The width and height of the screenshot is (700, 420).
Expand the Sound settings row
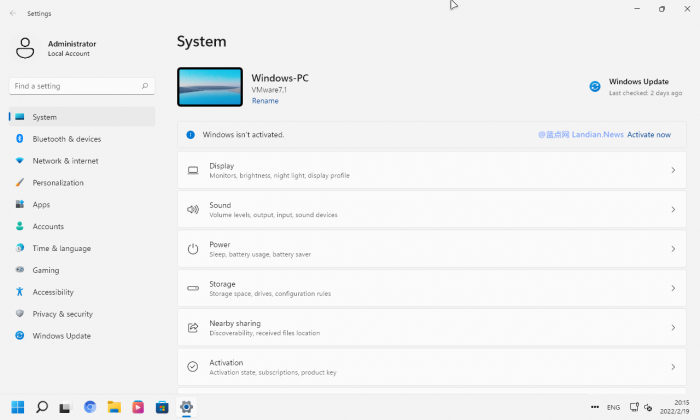[x=431, y=209]
